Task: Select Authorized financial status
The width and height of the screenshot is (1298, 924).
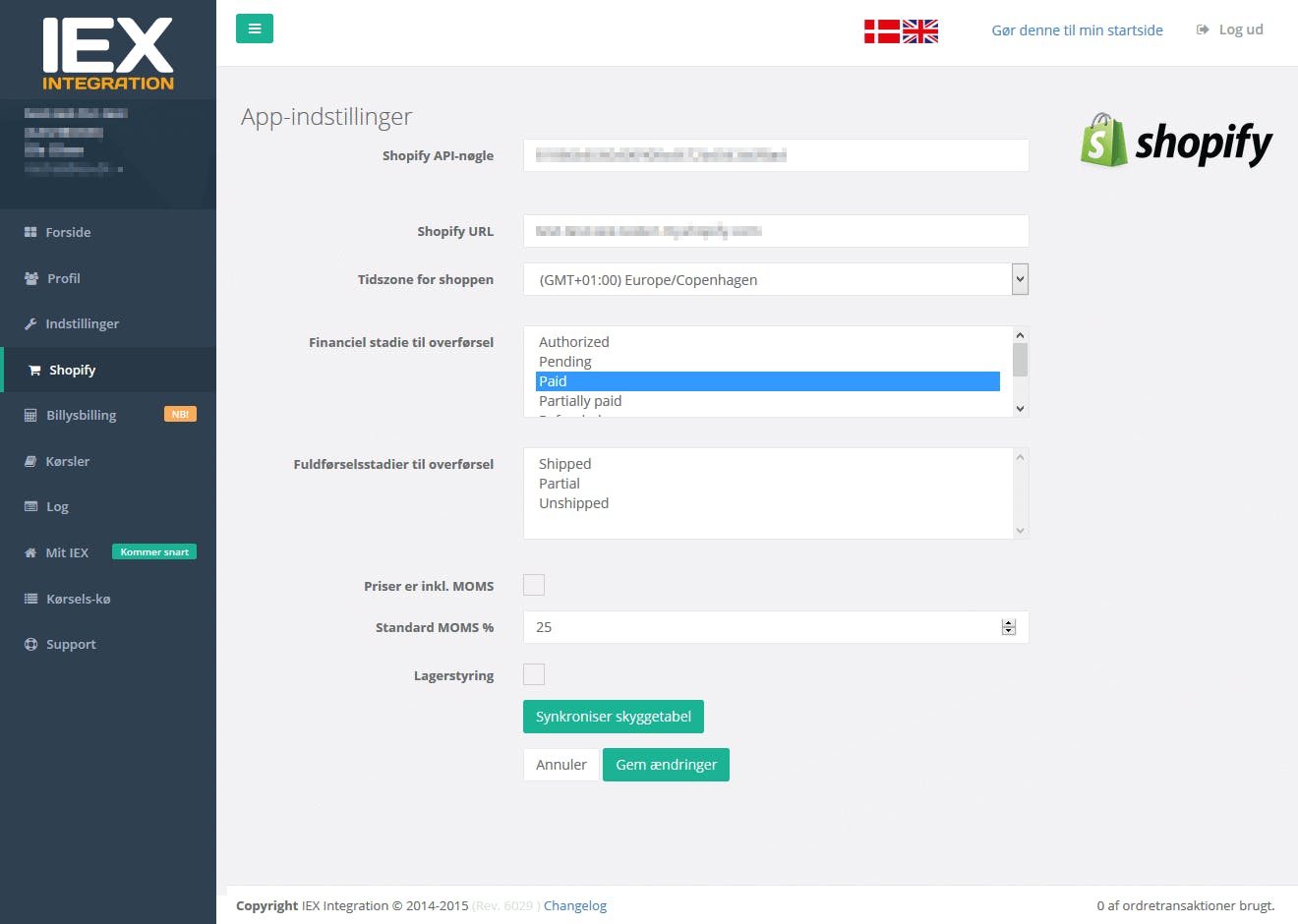Action: 768,342
